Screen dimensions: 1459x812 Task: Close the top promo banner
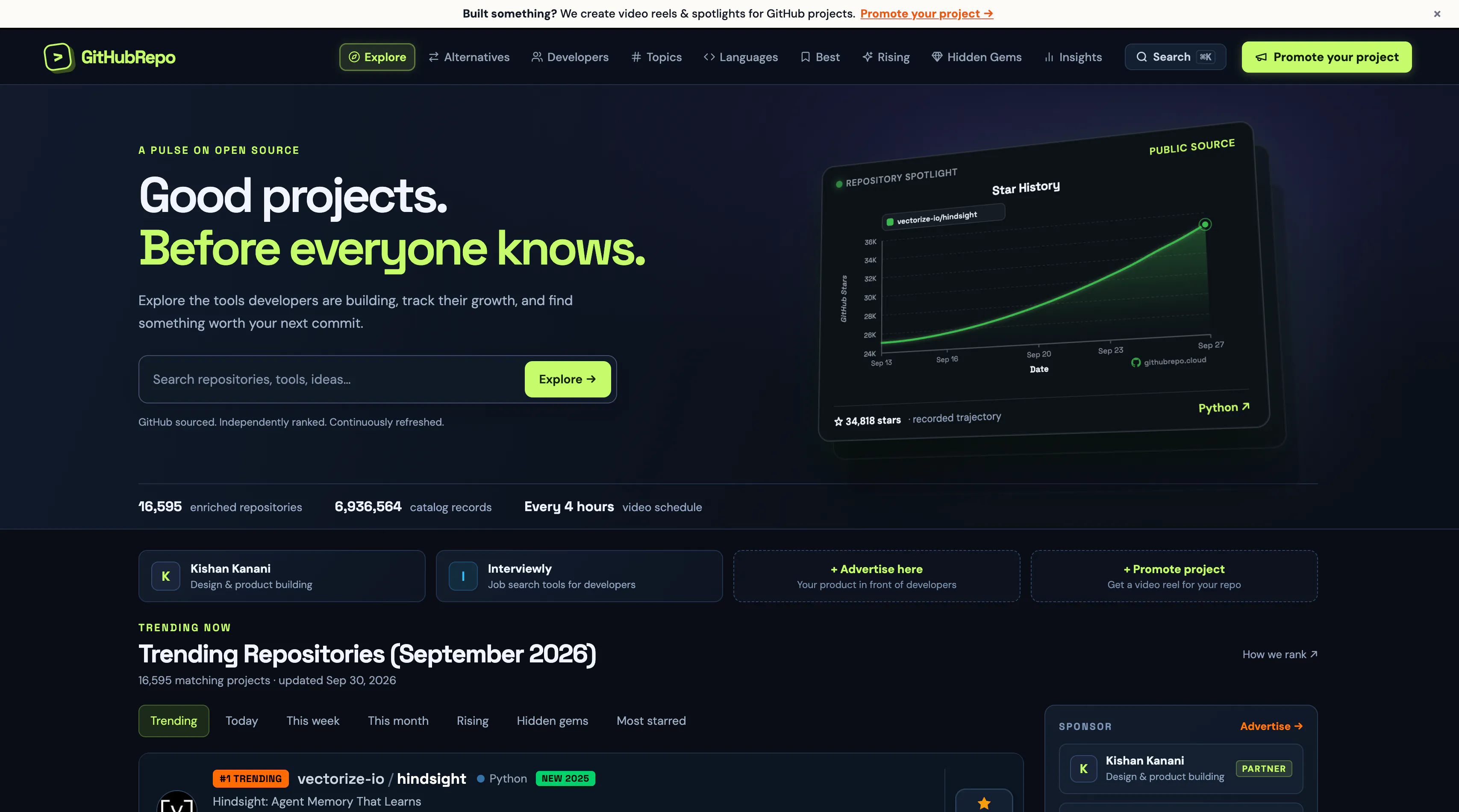[x=1437, y=14]
